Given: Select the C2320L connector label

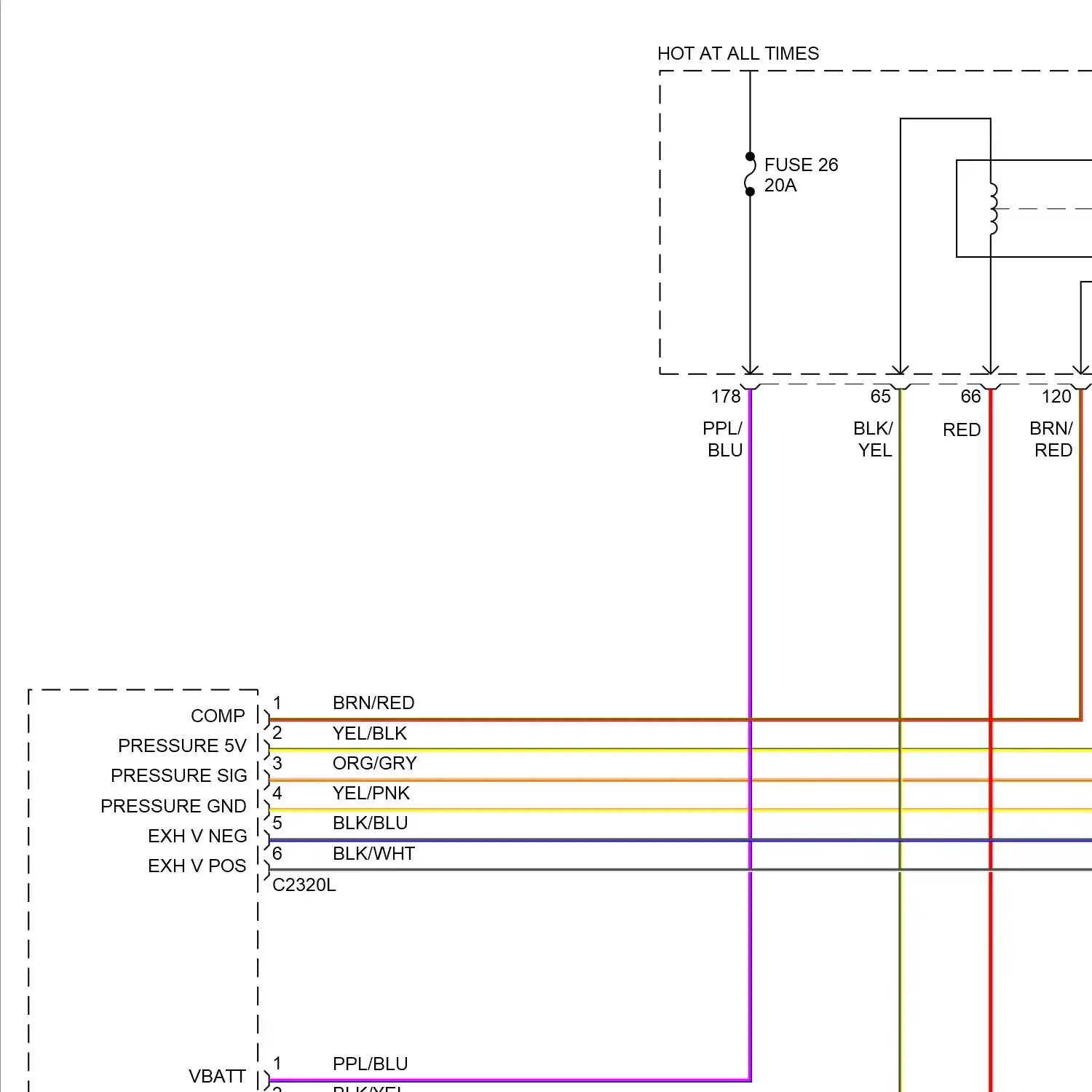Looking at the screenshot, I should [304, 885].
